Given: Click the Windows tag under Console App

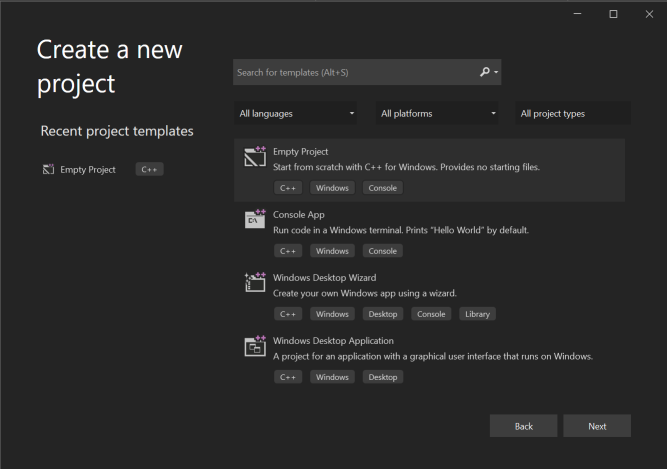Looking at the screenshot, I should pyautogui.click(x=332, y=251).
